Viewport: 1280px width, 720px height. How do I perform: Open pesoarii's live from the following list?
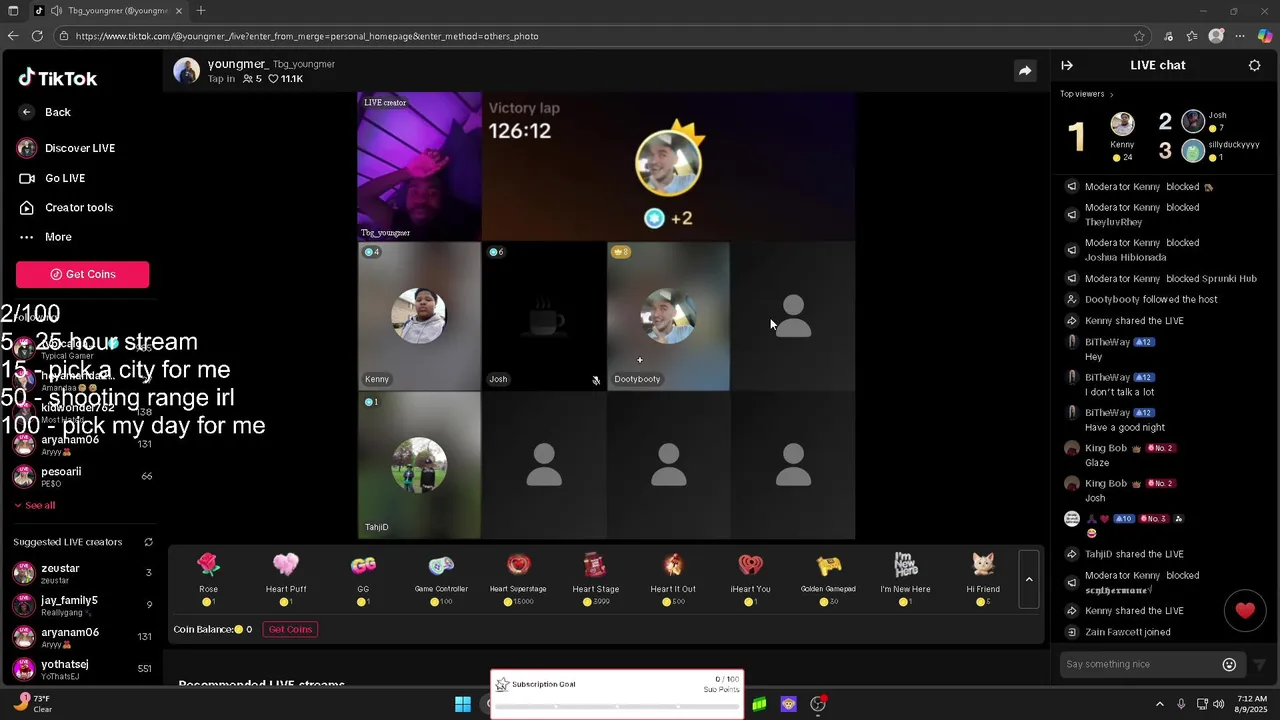[x=82, y=476]
